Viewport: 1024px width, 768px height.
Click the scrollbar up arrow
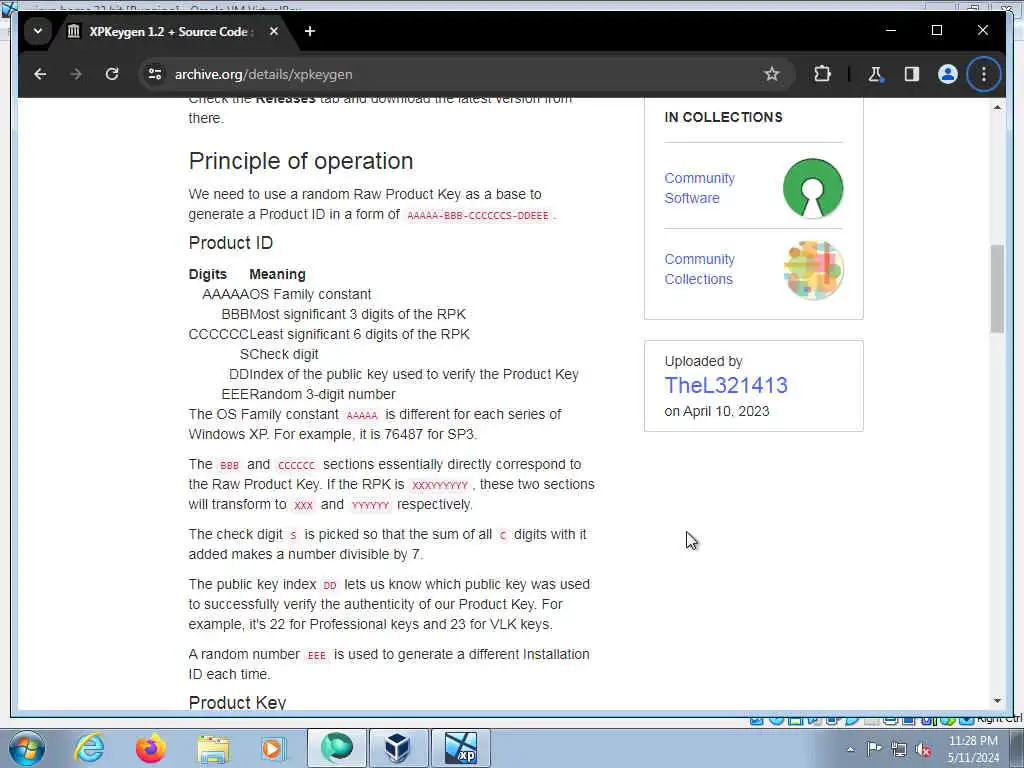pos(997,107)
